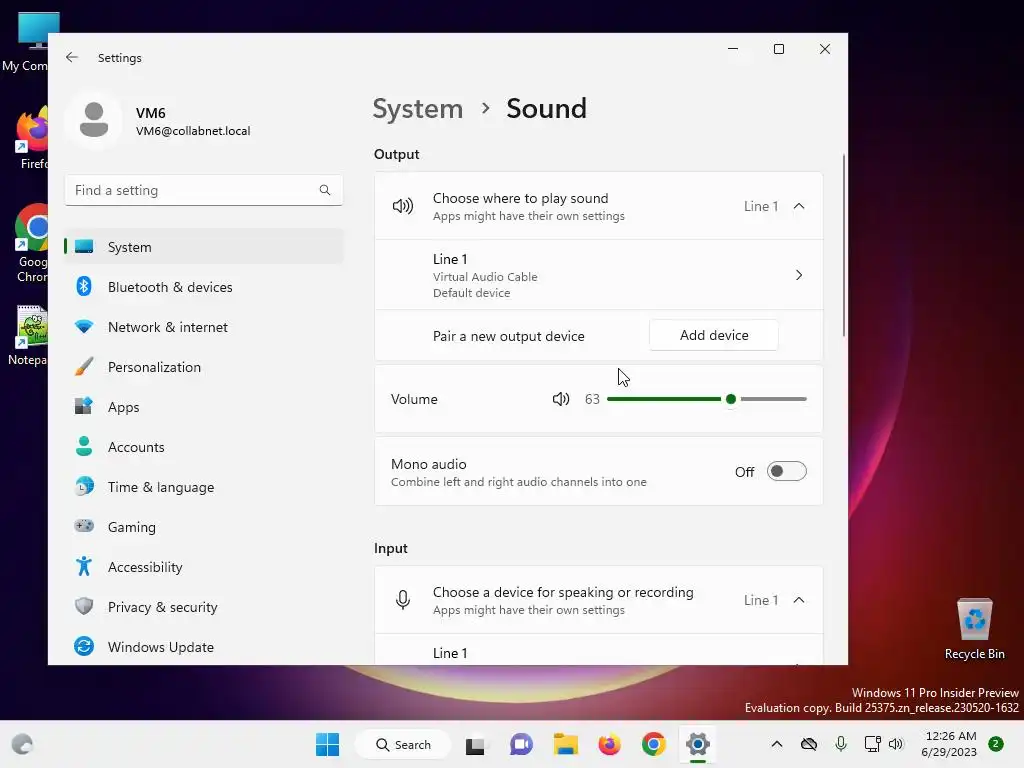Click the Personalization paintbrush icon
The height and width of the screenshot is (768, 1024).
coord(84,366)
